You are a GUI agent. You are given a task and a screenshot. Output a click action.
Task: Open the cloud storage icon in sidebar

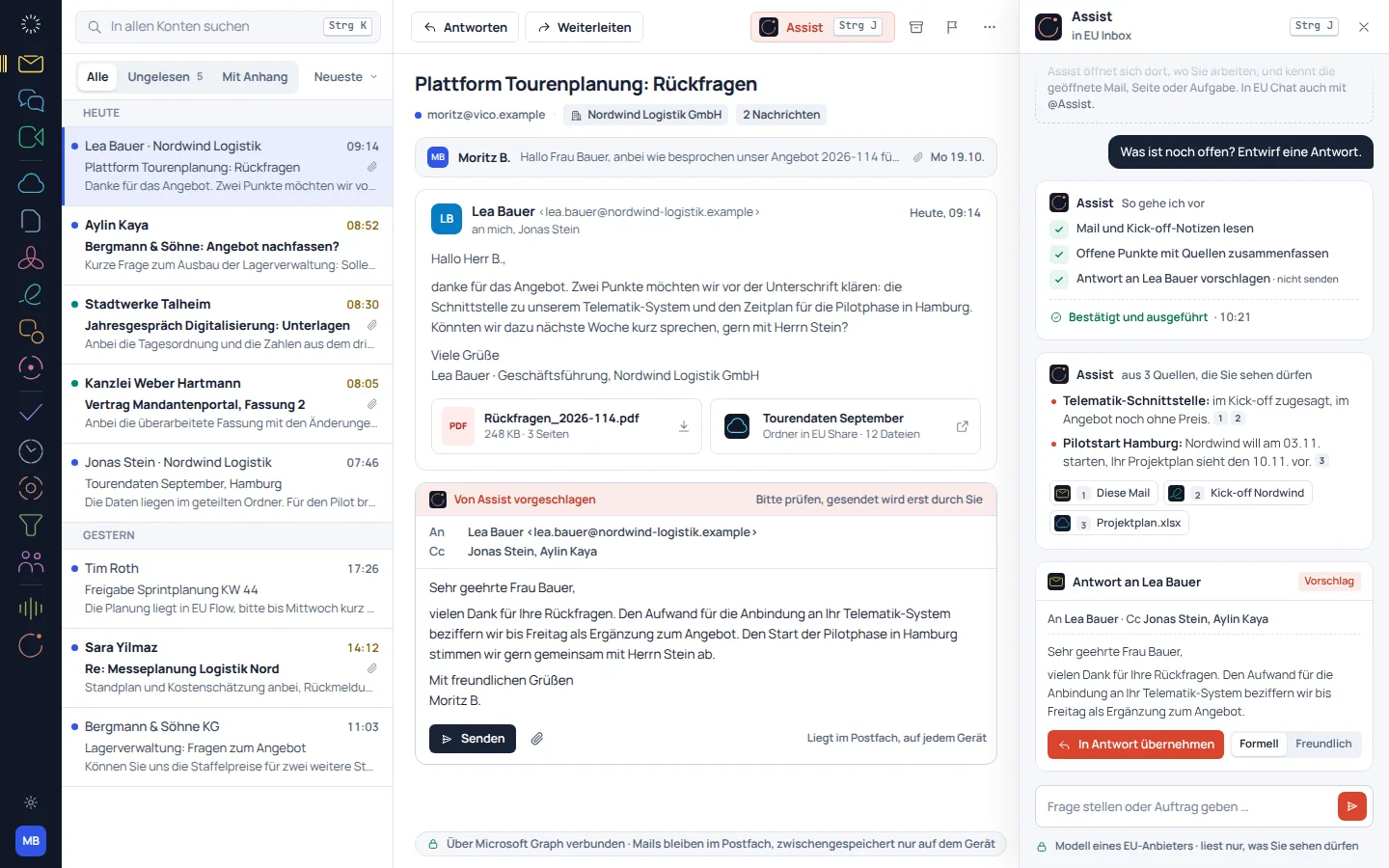31,183
